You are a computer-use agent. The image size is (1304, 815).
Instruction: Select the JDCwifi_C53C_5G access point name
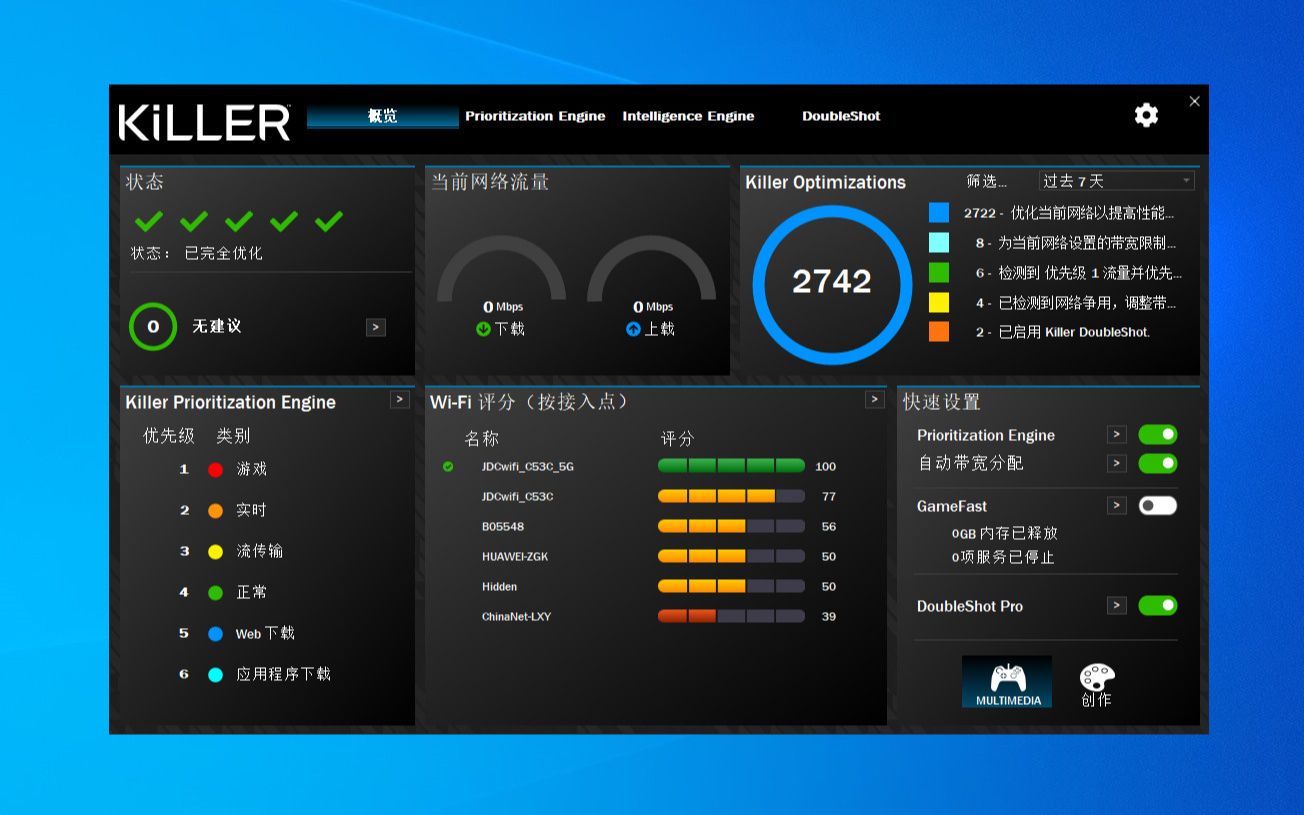[x=528, y=467]
